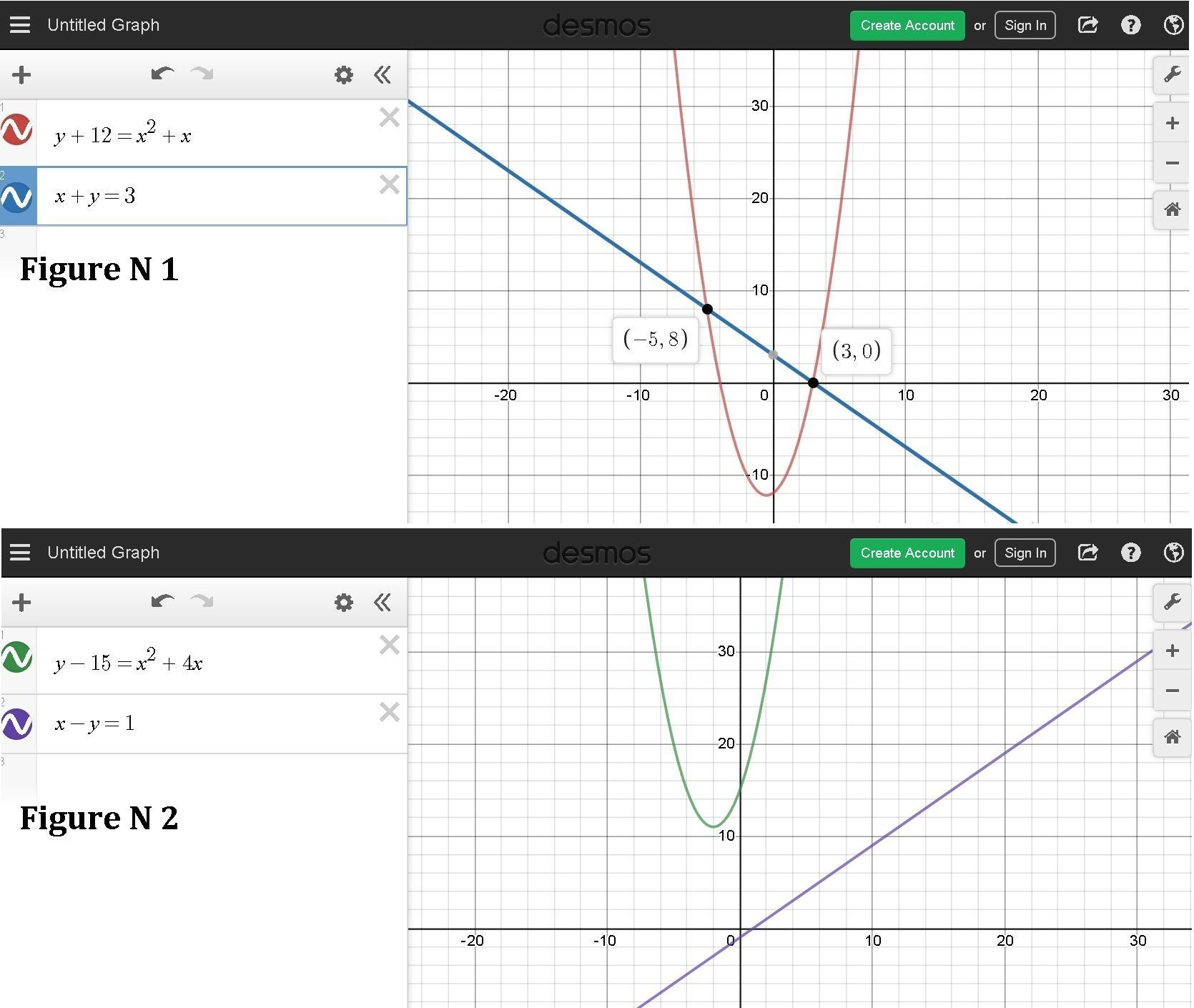Zoom in on the lower graph
1194x1008 pixels.
point(1172,651)
